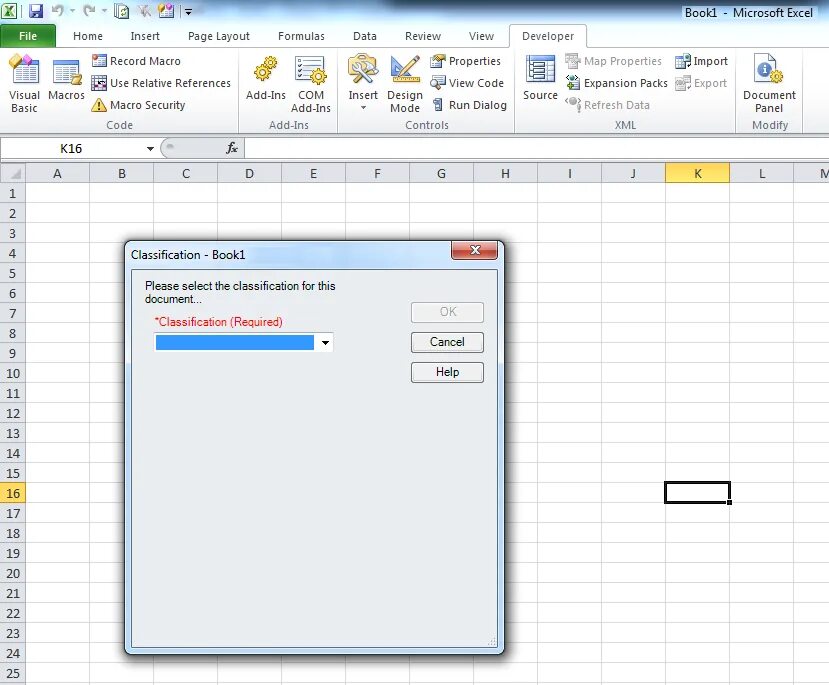Select row 1 header

(x=13, y=193)
